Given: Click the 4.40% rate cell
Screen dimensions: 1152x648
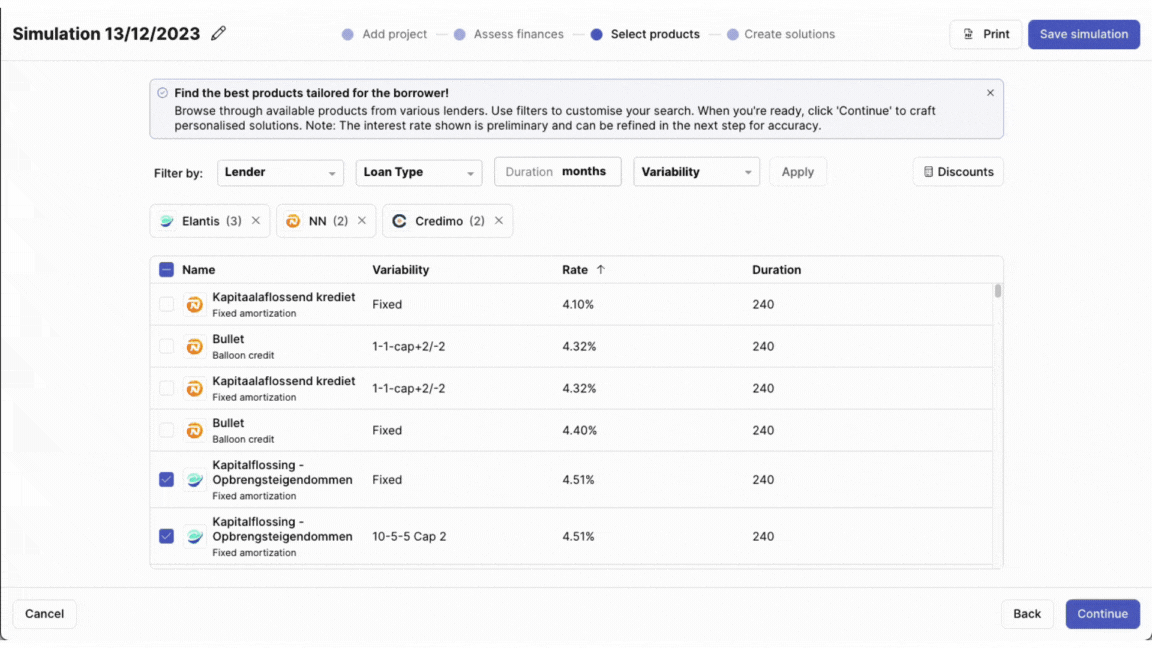Looking at the screenshot, I should click(x=579, y=430).
